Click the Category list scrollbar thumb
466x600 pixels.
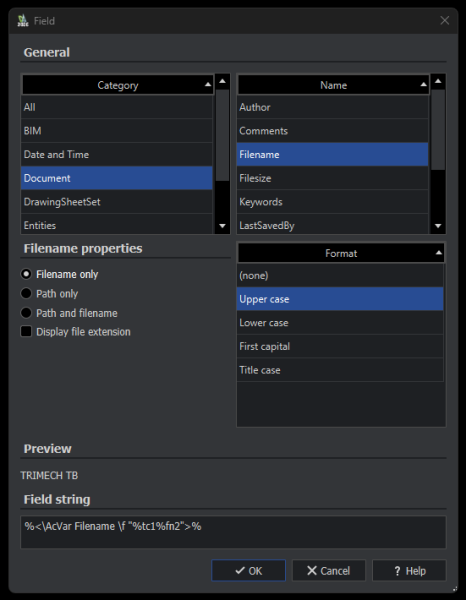click(222, 135)
